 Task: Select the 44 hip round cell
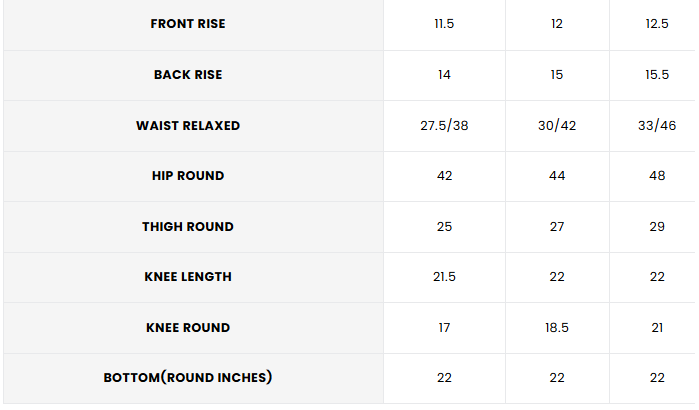(557, 176)
